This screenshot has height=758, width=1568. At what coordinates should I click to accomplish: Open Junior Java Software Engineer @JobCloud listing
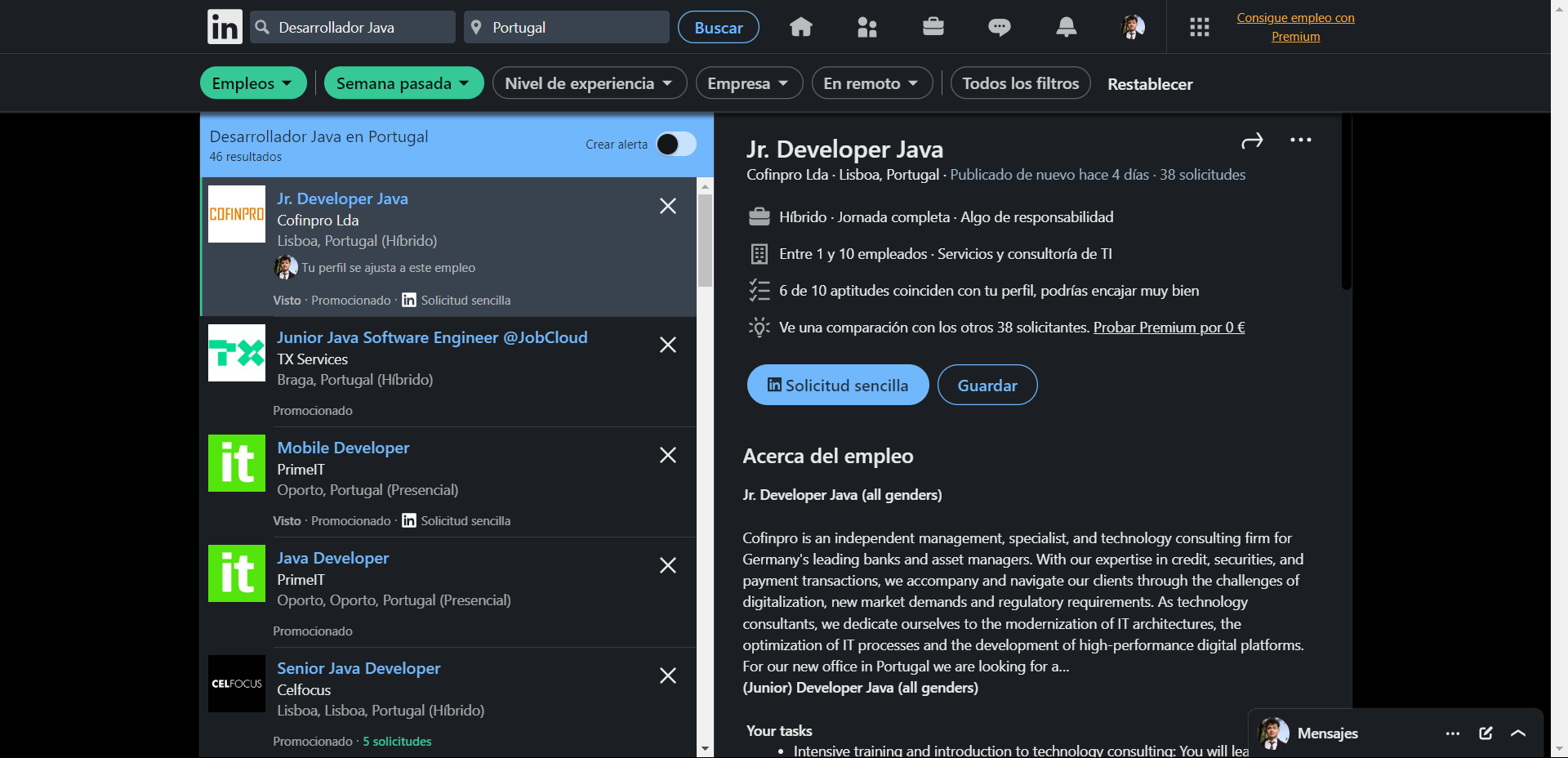click(x=432, y=337)
